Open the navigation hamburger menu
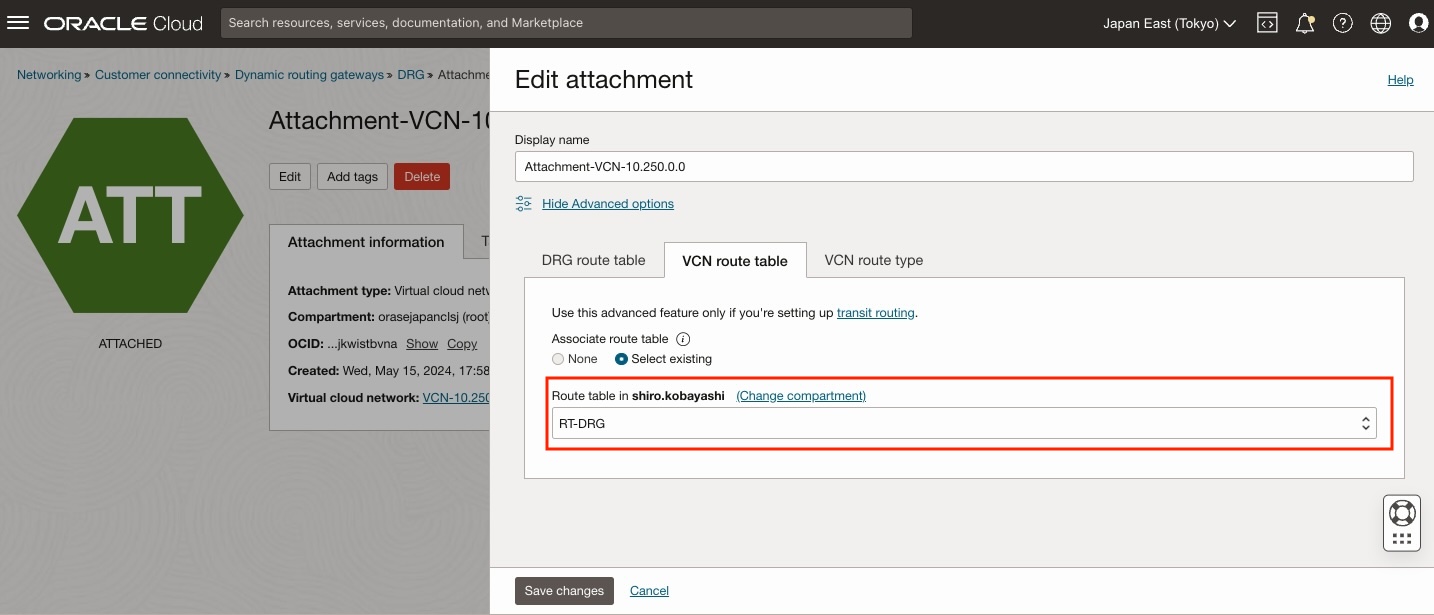This screenshot has height=615, width=1434. click(18, 22)
